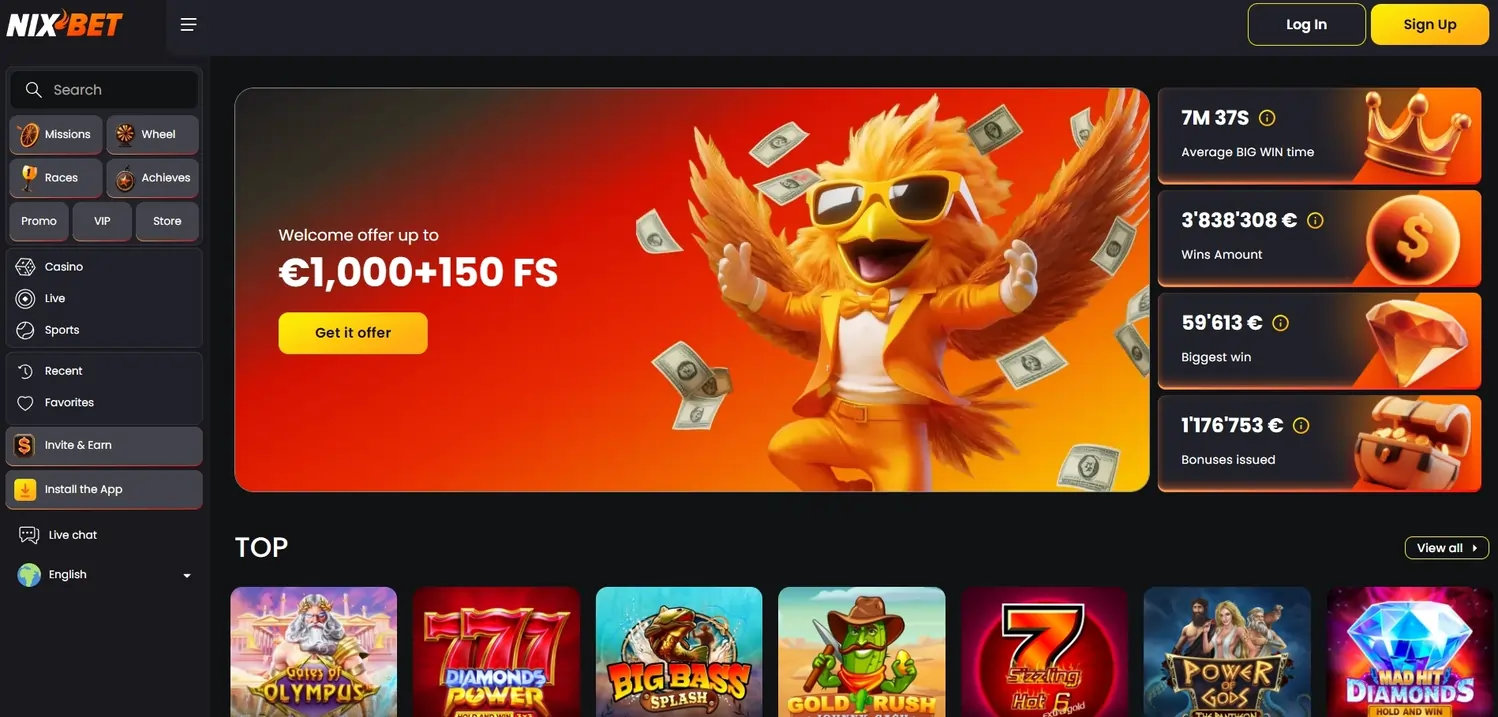The image size is (1498, 717).
Task: Click info icon next to Bonuses issued amount
Action: pos(1301,426)
